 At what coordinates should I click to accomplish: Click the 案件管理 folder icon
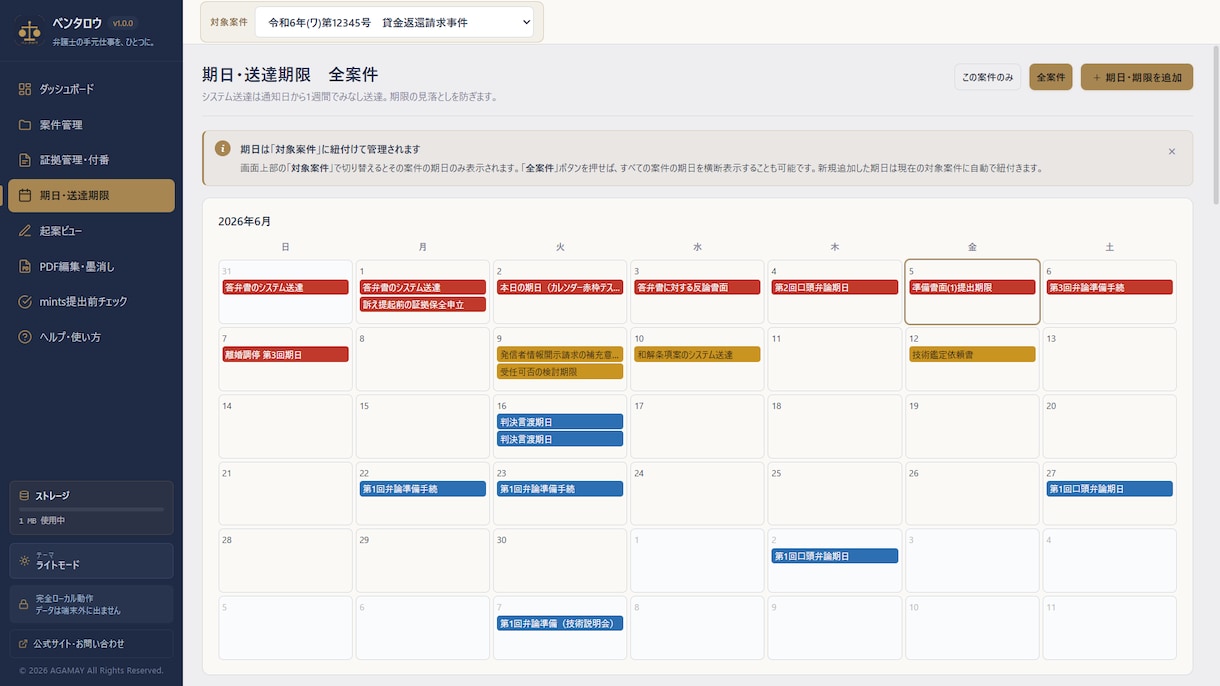coord(25,125)
